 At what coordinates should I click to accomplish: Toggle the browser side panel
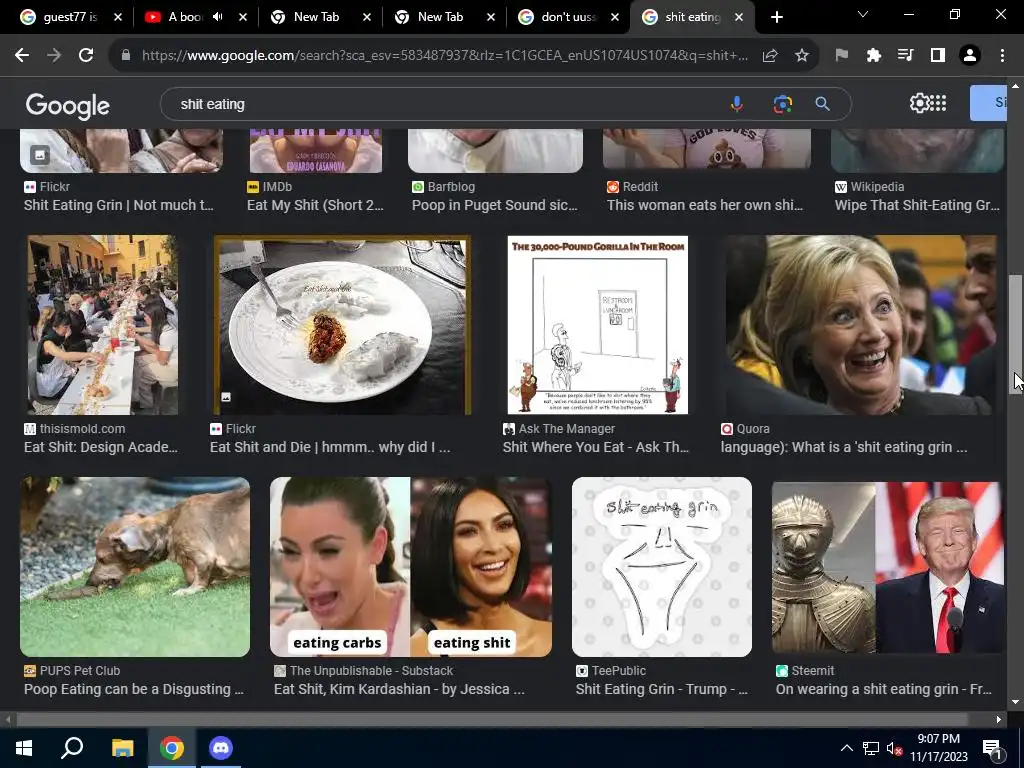(938, 56)
